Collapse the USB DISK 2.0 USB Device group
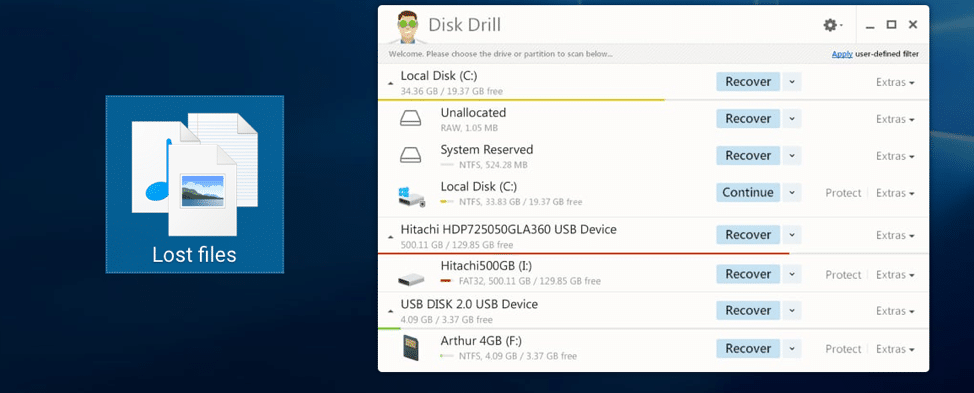This screenshot has height=393, width=974. (x=391, y=311)
